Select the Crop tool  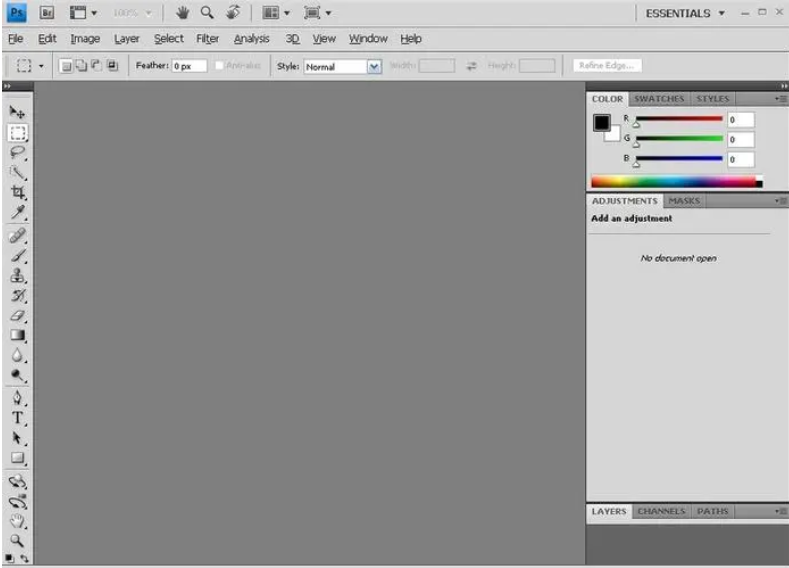[x=18, y=192]
